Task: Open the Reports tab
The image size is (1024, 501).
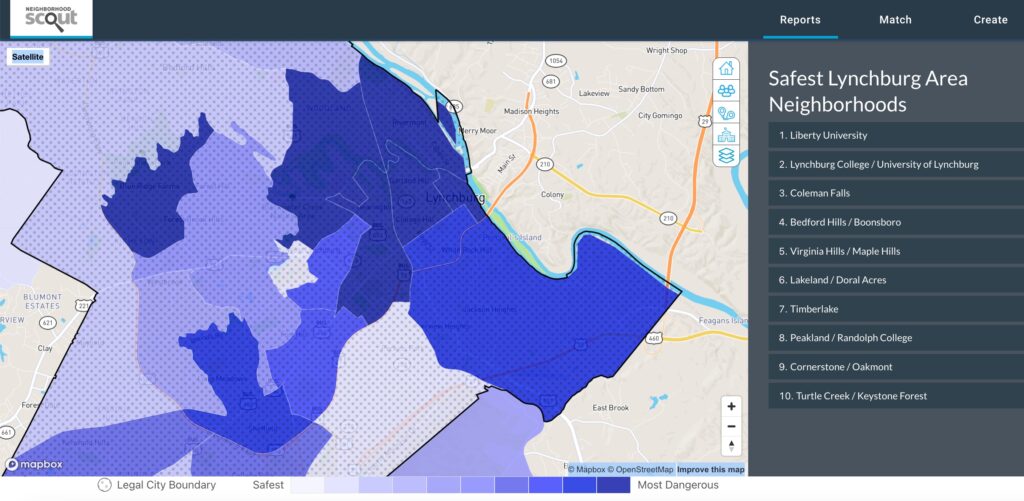Action: 800,20
